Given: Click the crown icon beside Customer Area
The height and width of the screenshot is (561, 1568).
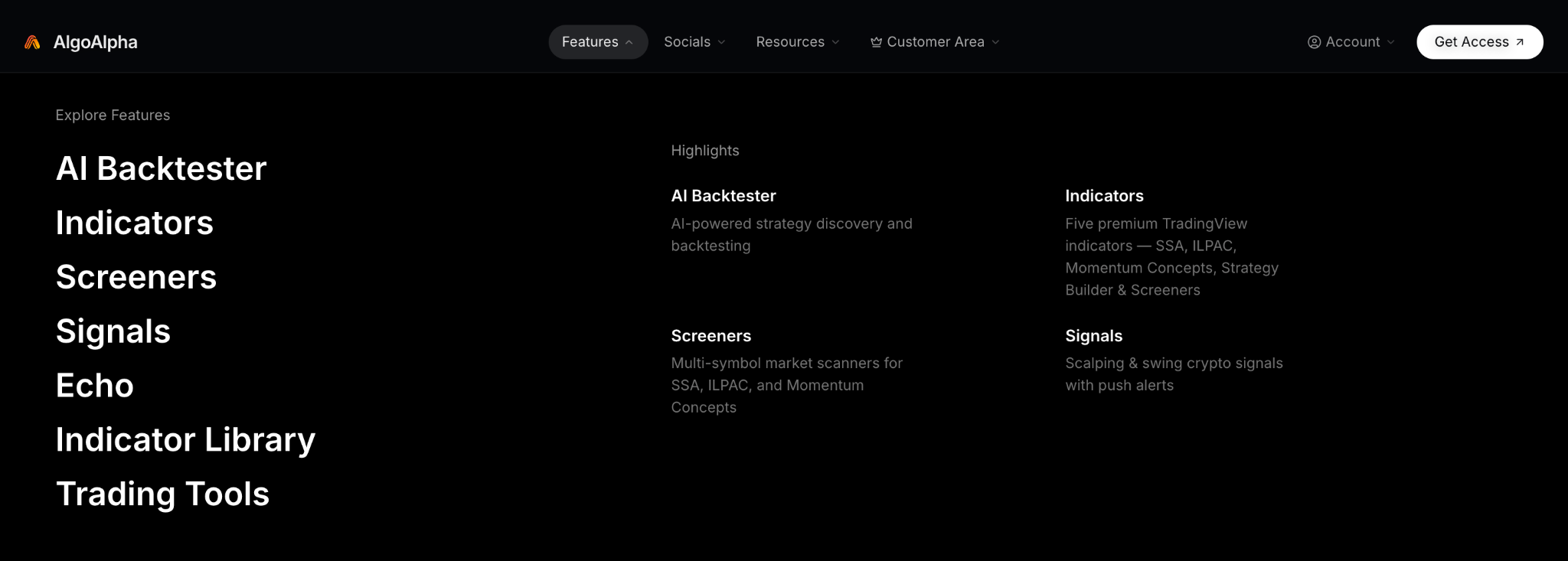Looking at the screenshot, I should (x=876, y=42).
